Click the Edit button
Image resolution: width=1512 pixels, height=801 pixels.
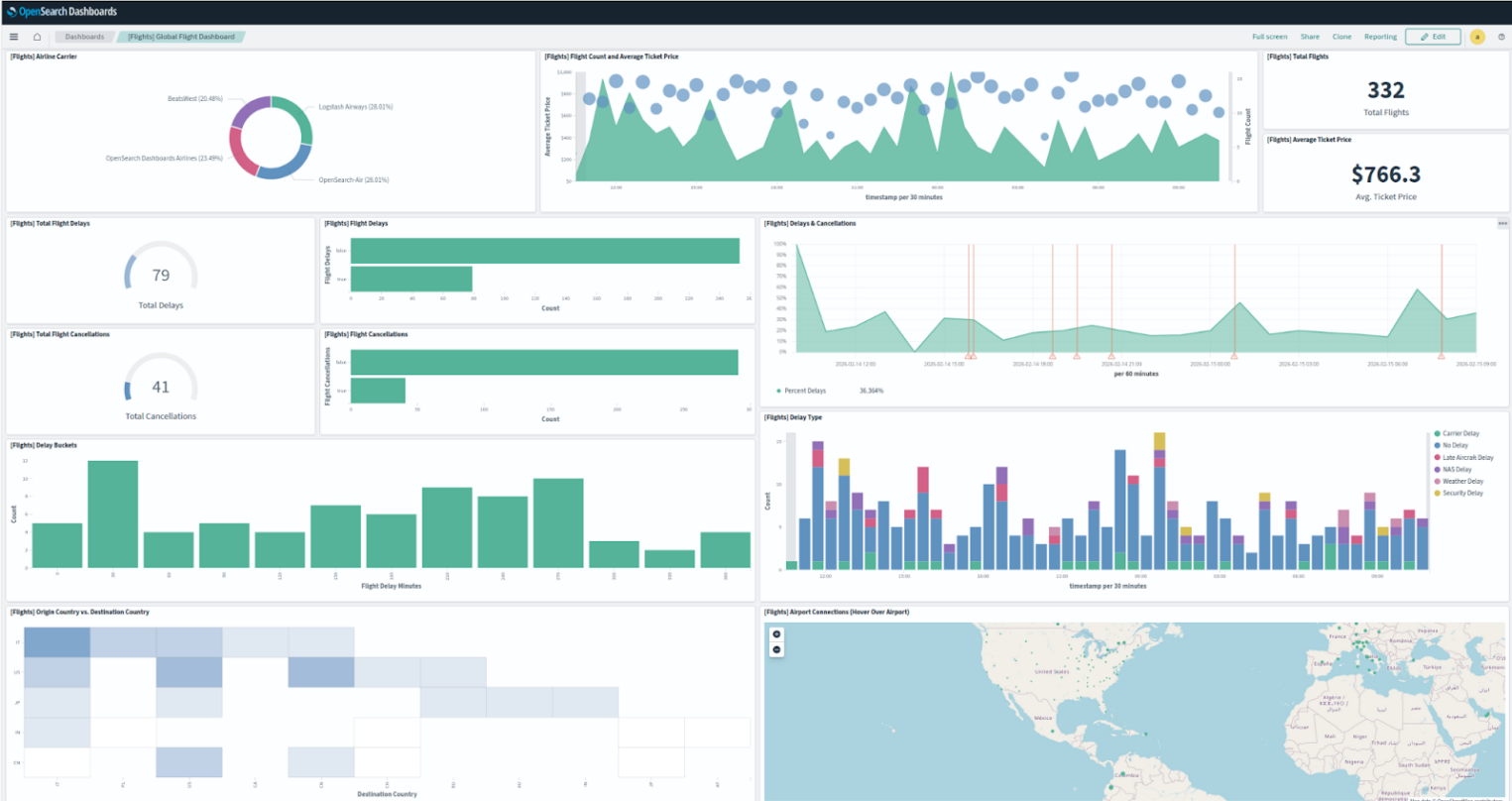click(1433, 37)
